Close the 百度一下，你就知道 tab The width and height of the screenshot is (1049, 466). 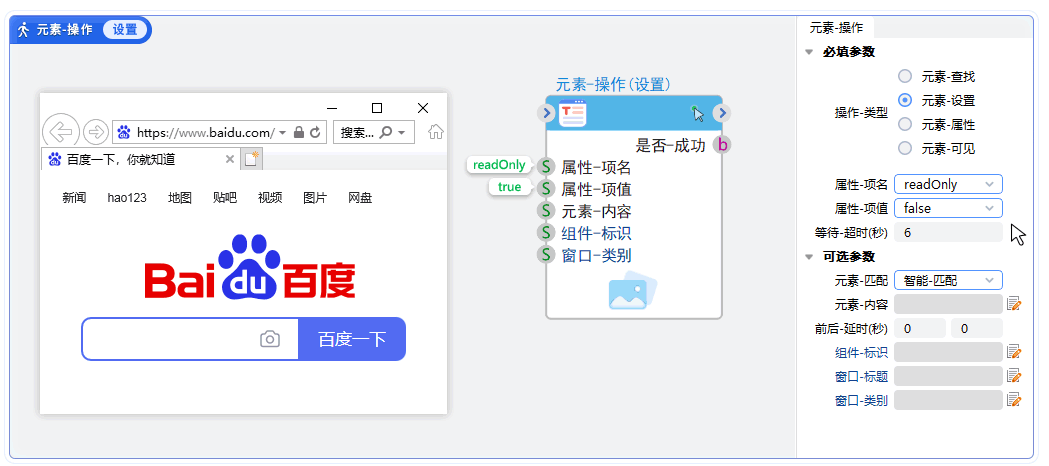pyautogui.click(x=229, y=159)
